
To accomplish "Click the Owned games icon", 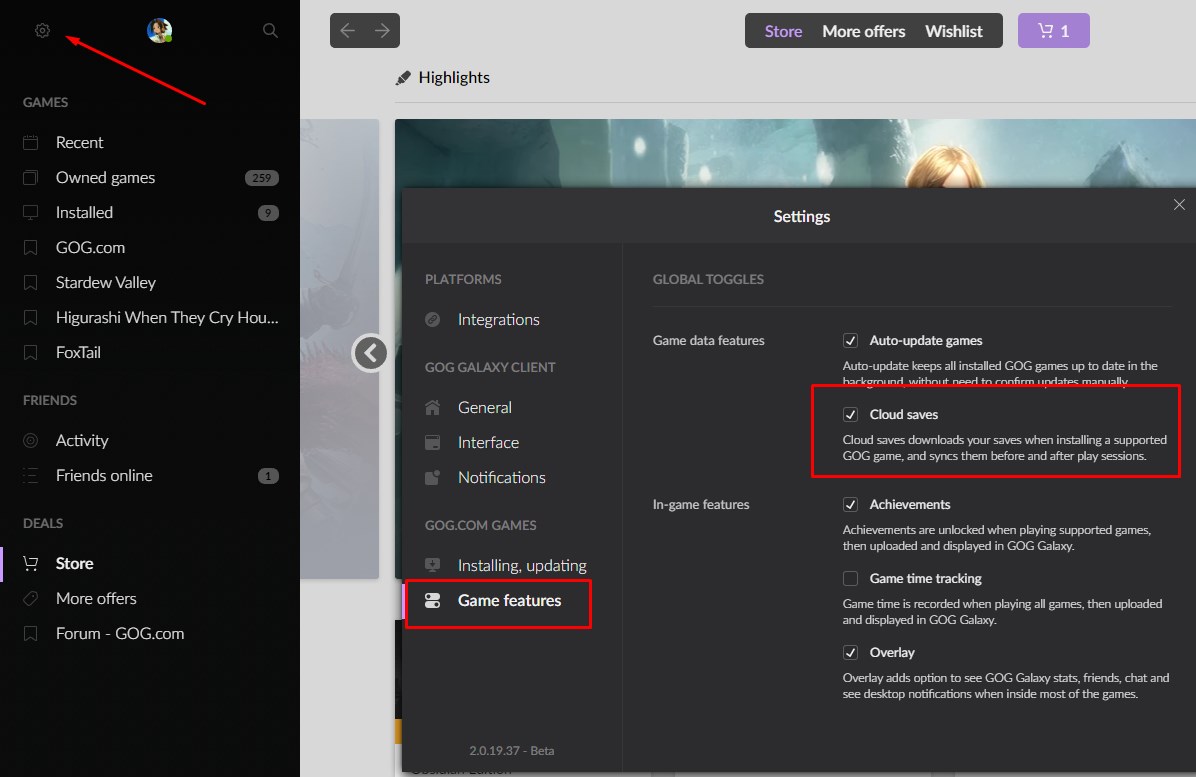I will (31, 178).
